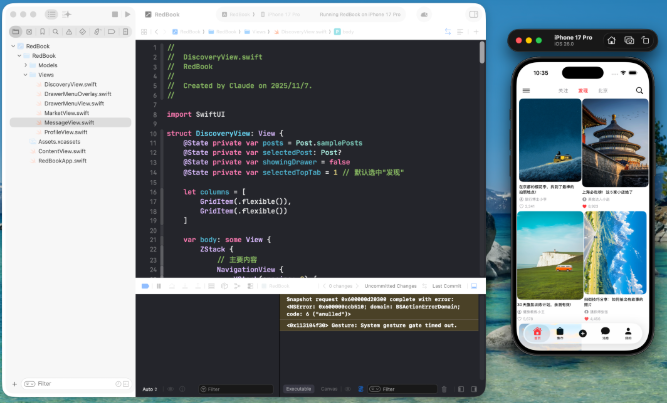Open the bookmark navigator
This screenshot has height=403, width=667.
[43, 31]
